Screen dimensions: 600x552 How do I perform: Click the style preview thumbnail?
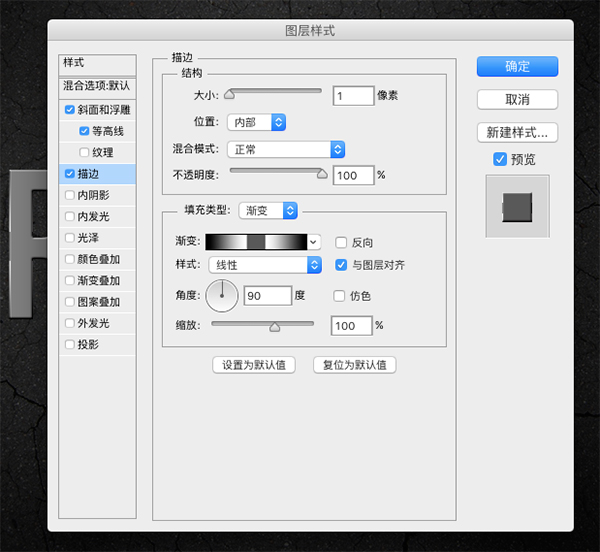click(x=517, y=207)
